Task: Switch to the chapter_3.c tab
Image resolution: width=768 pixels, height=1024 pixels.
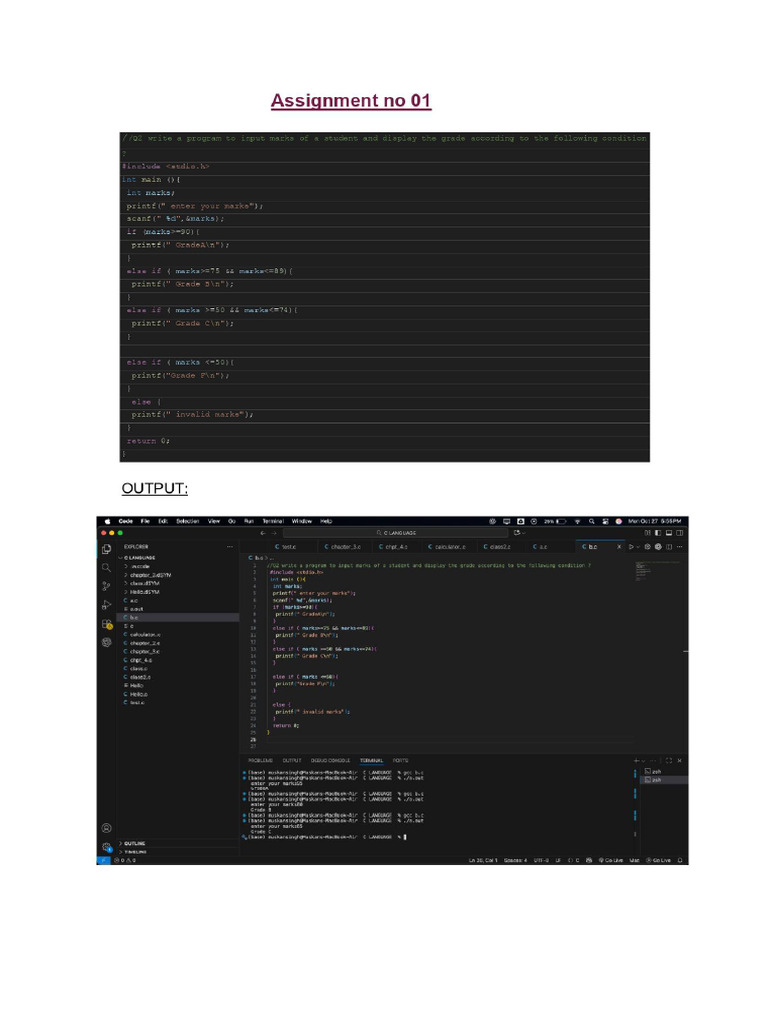Action: [343, 547]
